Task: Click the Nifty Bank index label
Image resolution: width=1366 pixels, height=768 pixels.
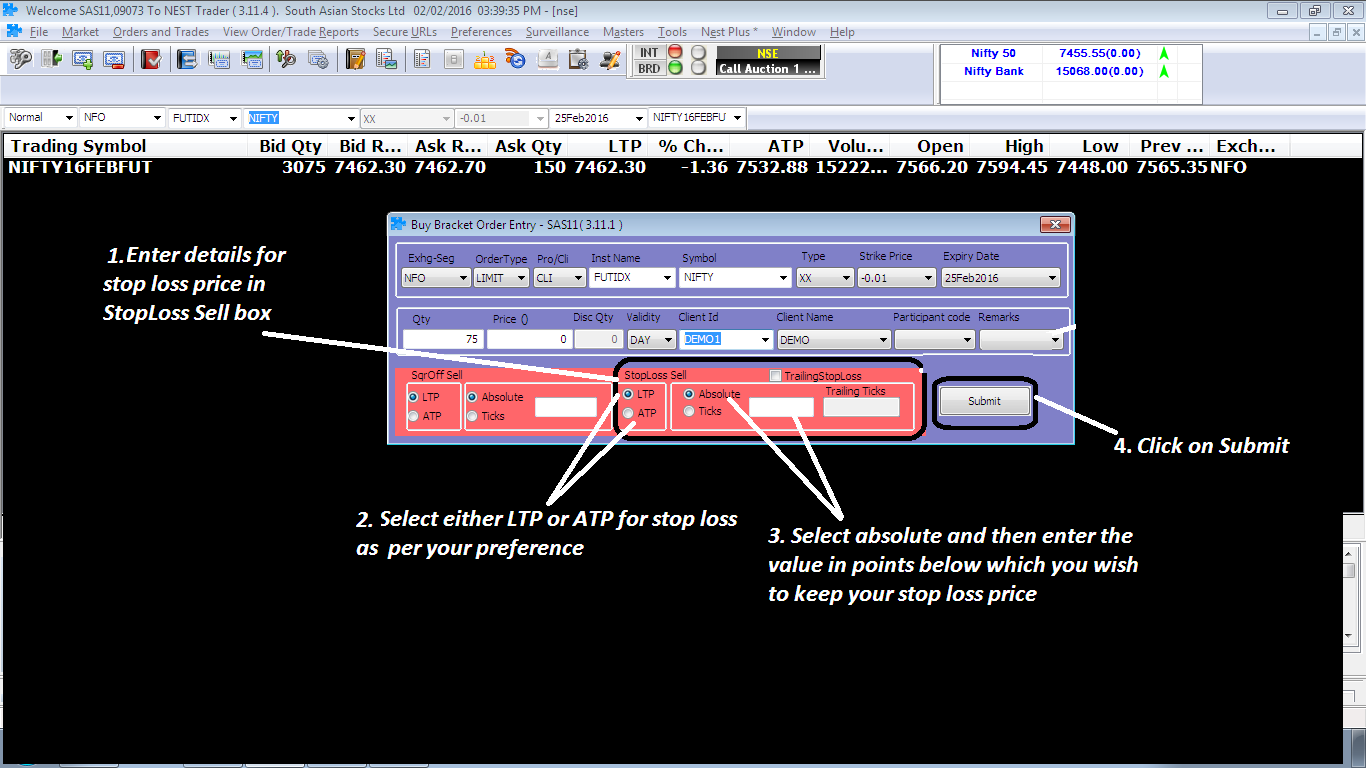Action: 993,71
